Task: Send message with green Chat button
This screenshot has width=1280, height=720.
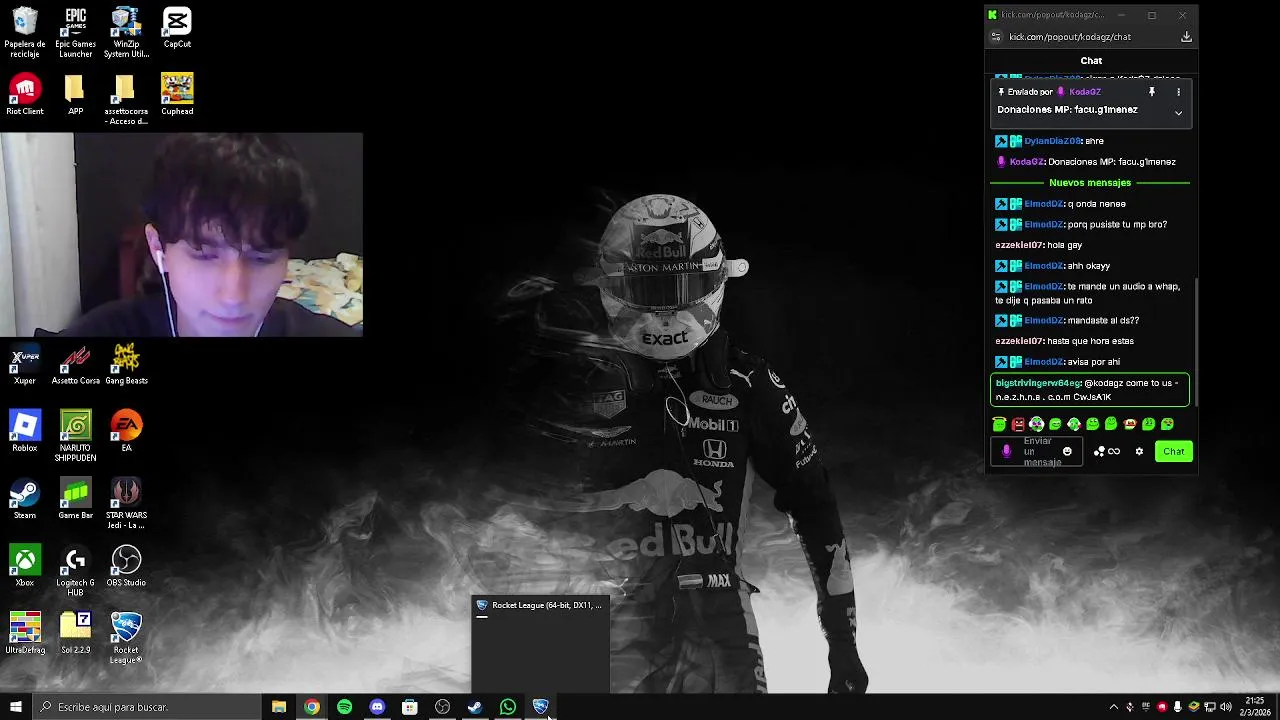Action: [x=1173, y=451]
